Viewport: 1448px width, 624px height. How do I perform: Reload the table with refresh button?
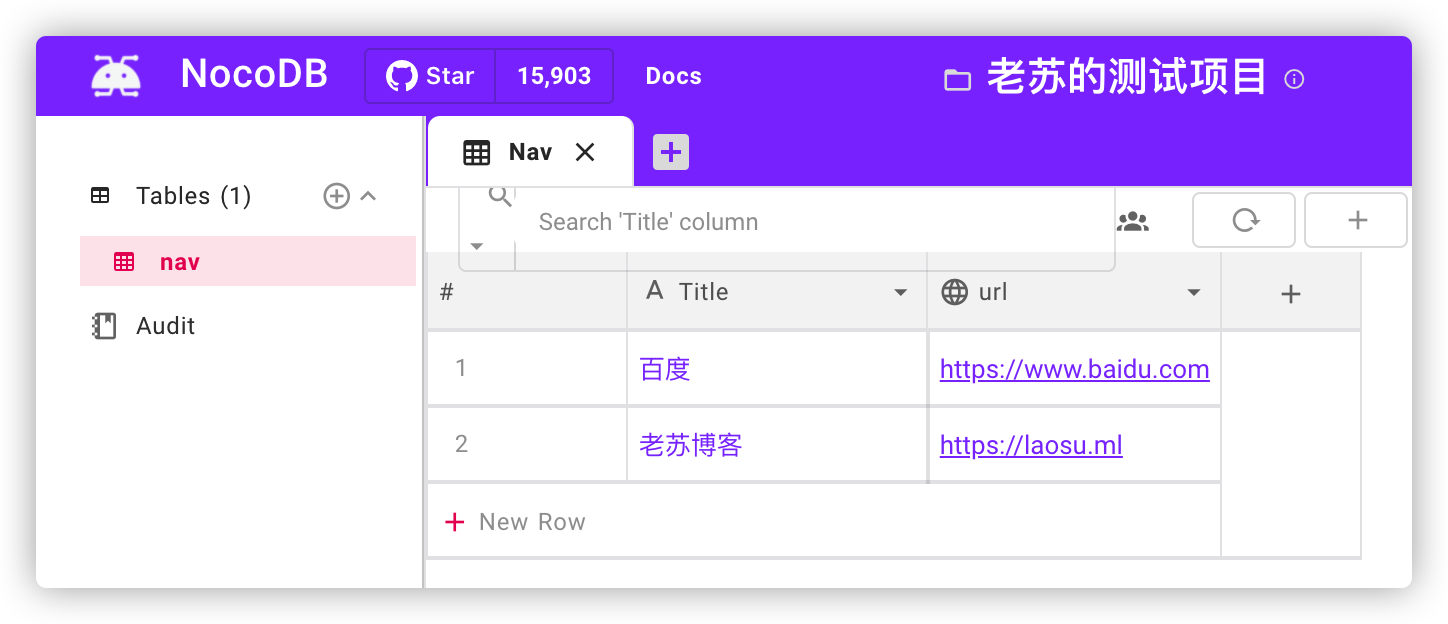1244,220
